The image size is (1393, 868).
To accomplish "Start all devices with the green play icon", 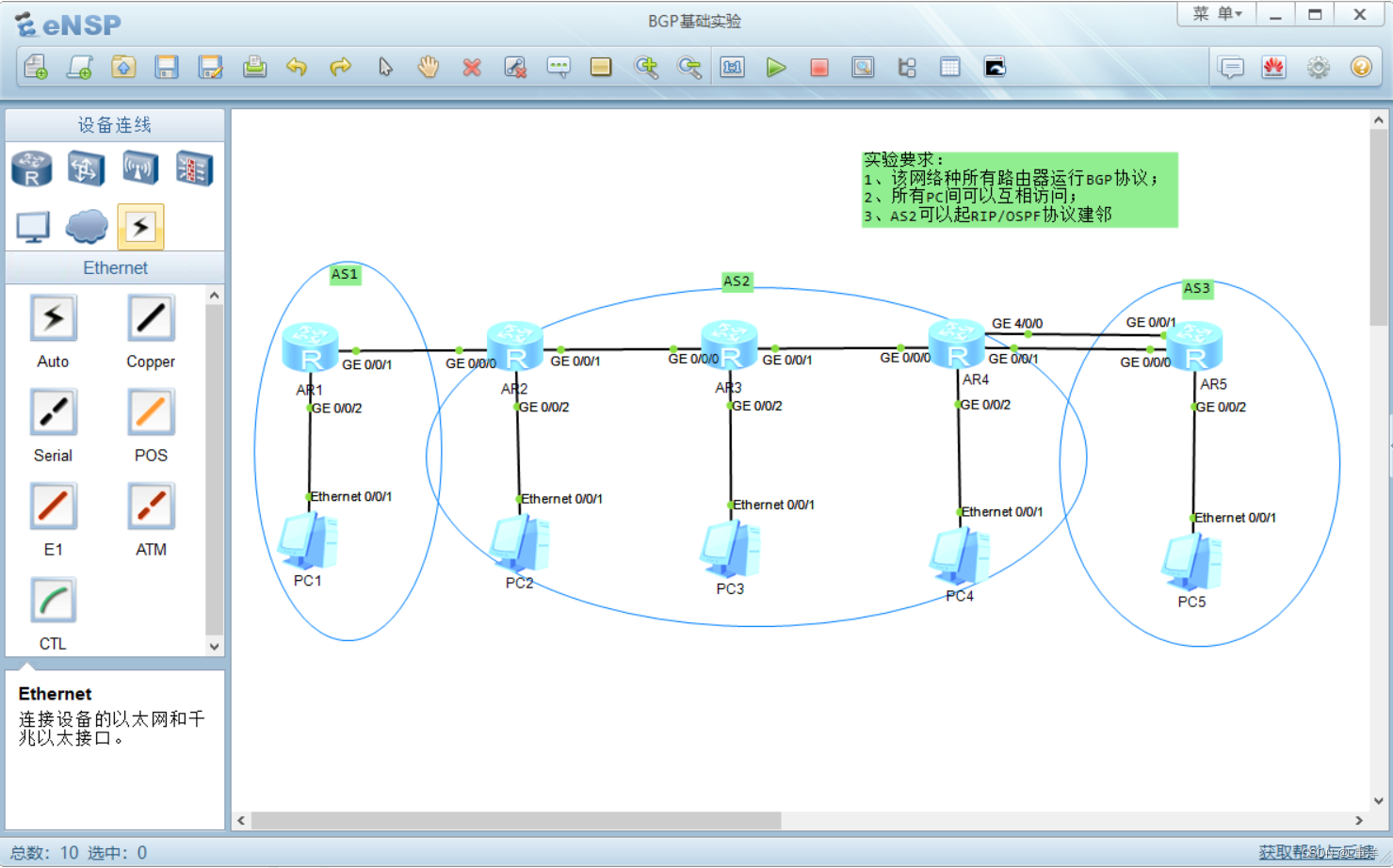I will click(x=776, y=67).
